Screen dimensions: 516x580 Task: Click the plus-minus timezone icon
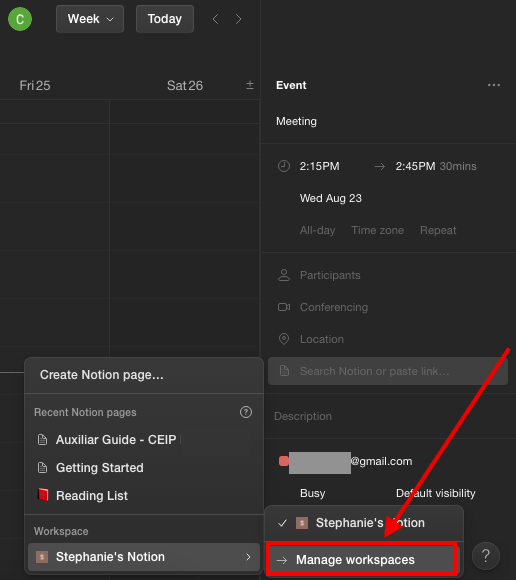[250, 85]
